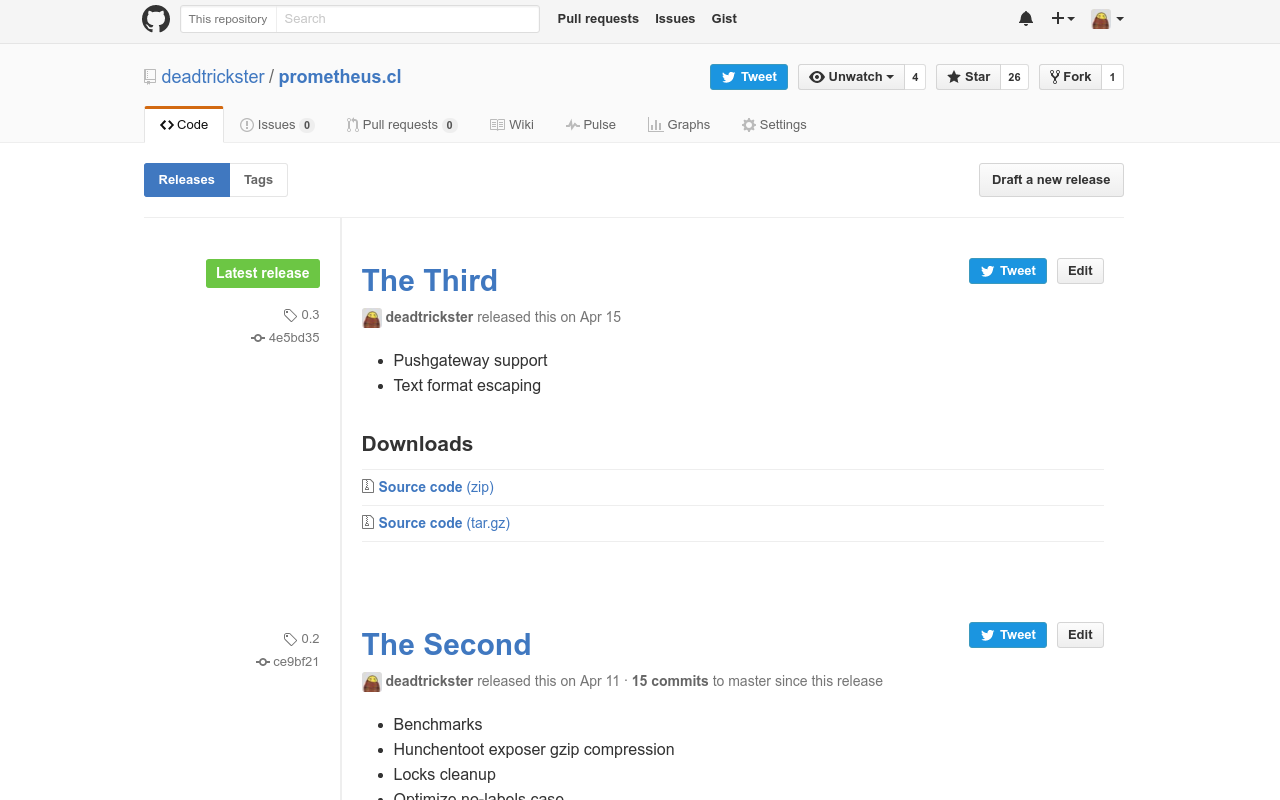The width and height of the screenshot is (1280, 800).
Task: View the forks count 1
Action: pyautogui.click(x=1112, y=77)
